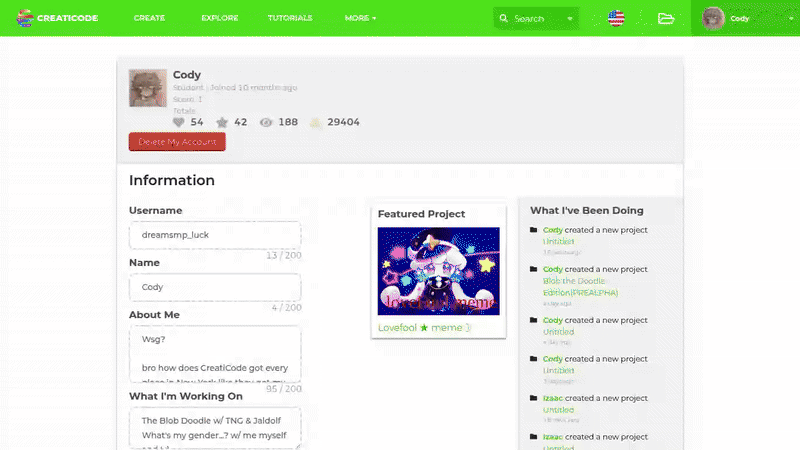Open the MORE dropdown menu
This screenshot has height=450, width=800.
pos(360,18)
